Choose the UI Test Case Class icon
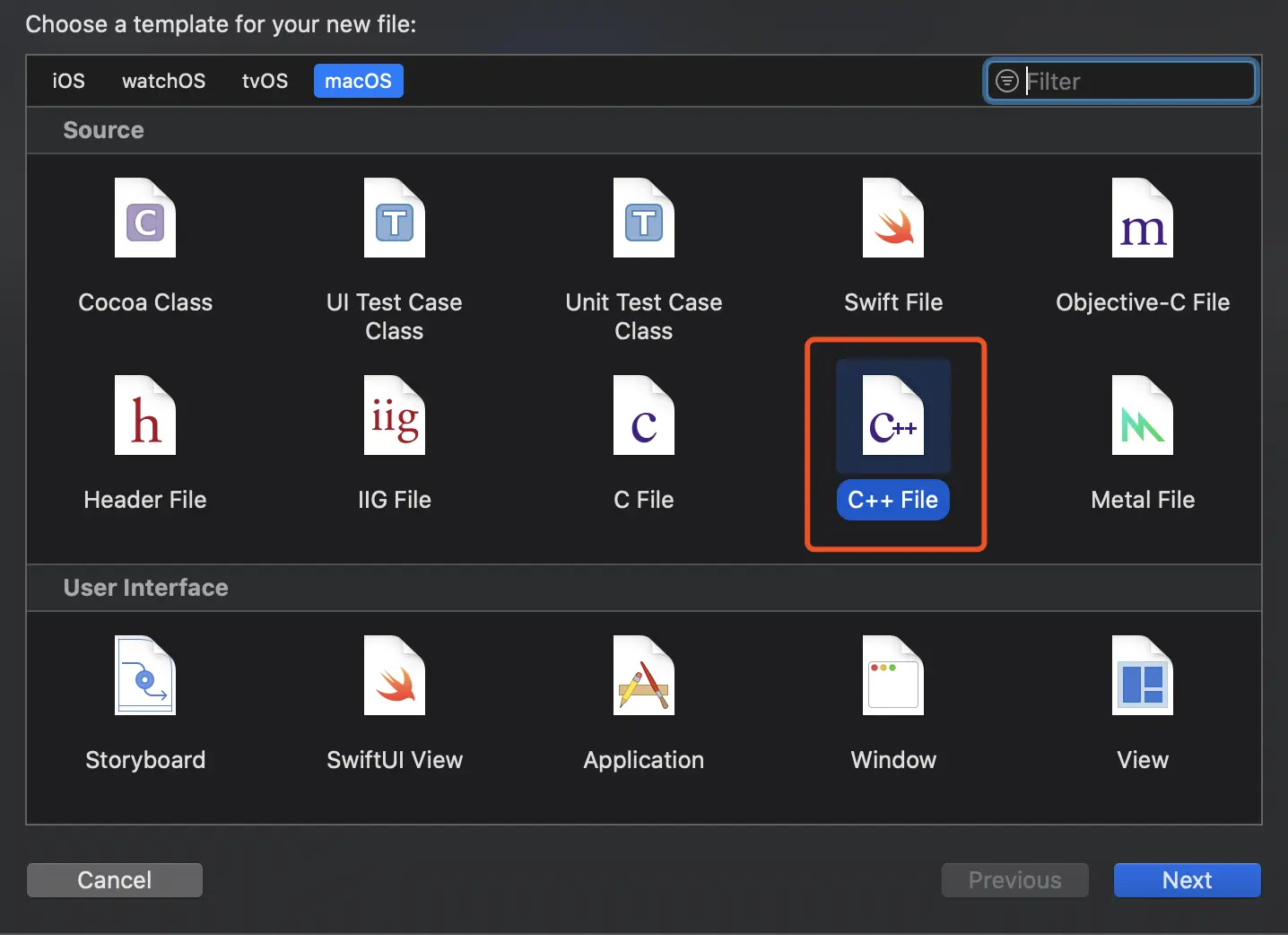1288x935 pixels. point(395,218)
